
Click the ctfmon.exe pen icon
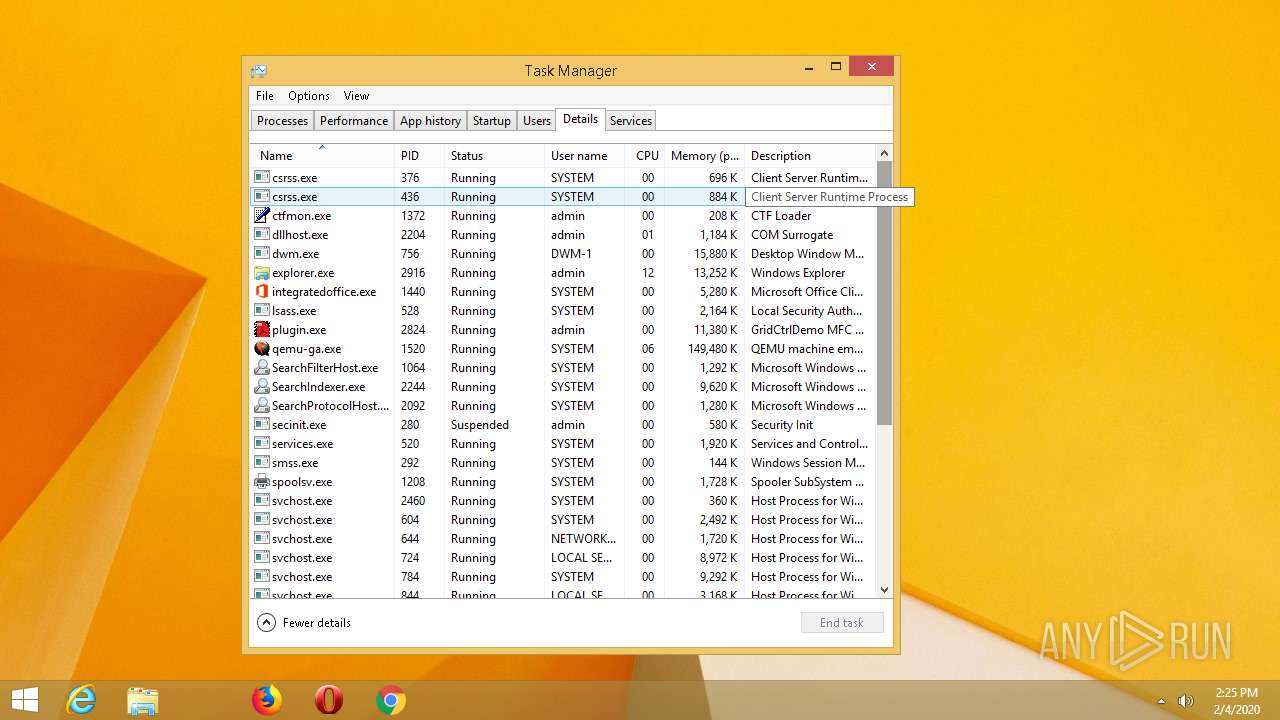262,215
